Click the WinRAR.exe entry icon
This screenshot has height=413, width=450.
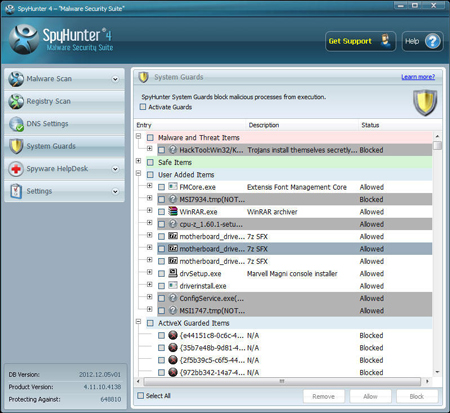[173, 211]
